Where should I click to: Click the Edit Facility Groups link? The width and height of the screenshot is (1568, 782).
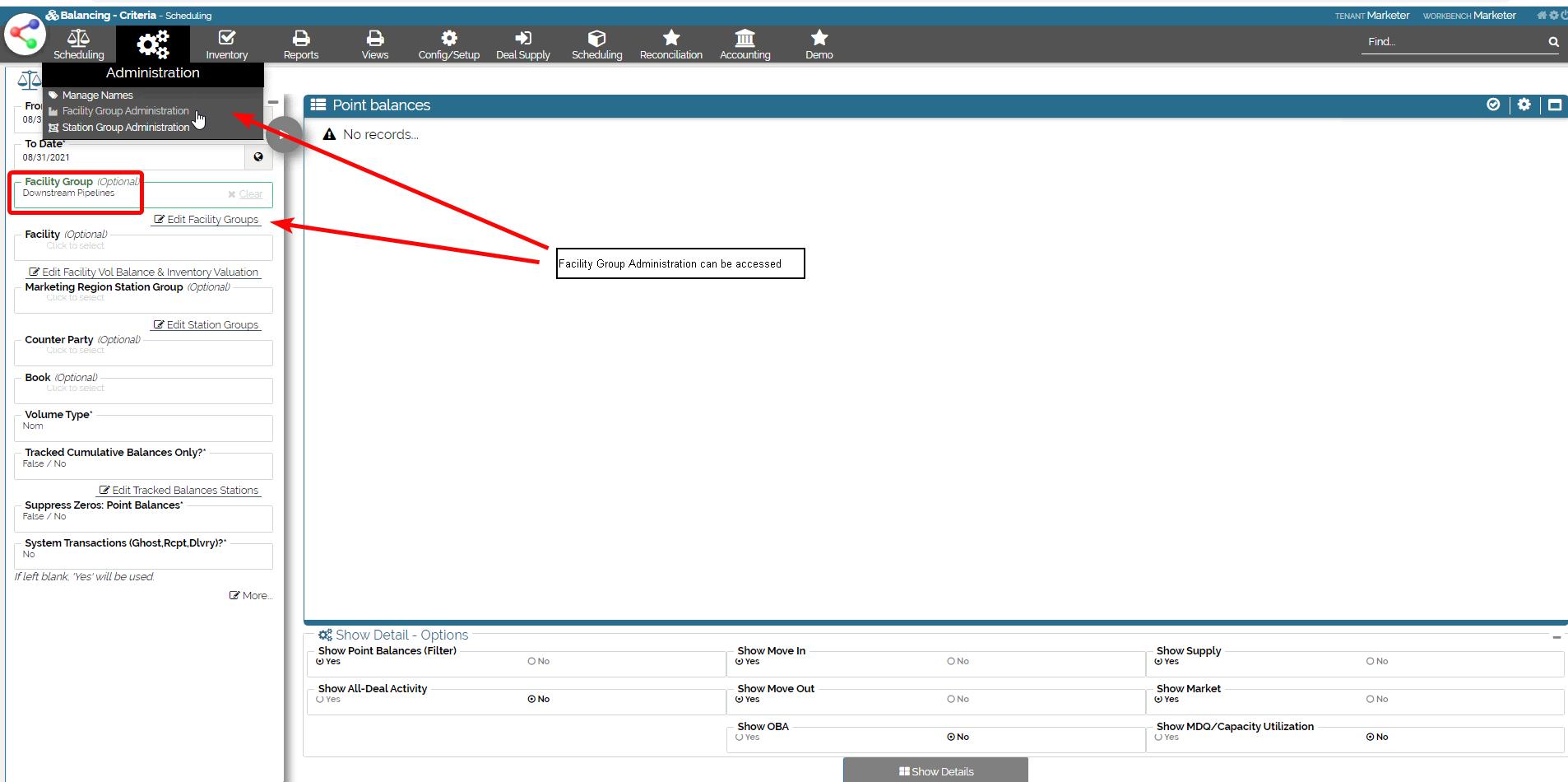coord(206,220)
